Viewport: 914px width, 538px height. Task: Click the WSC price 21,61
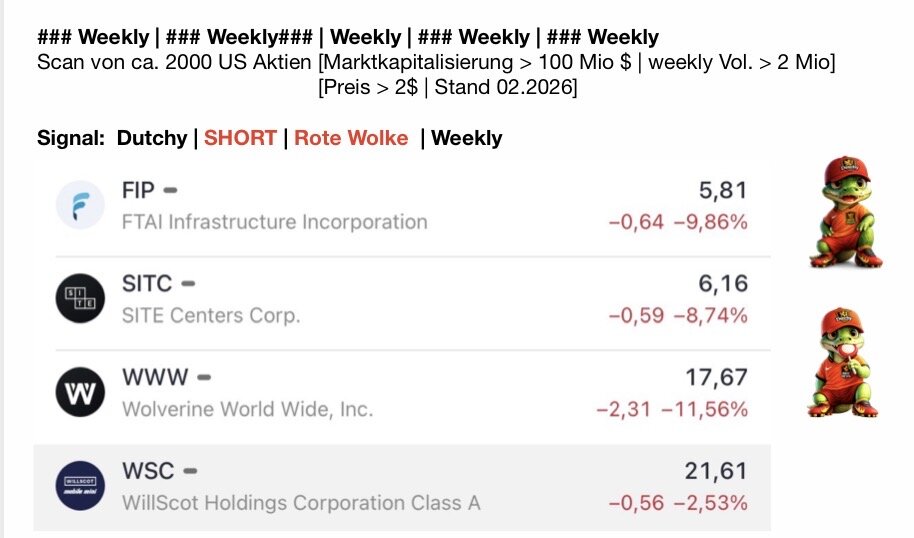pos(715,471)
